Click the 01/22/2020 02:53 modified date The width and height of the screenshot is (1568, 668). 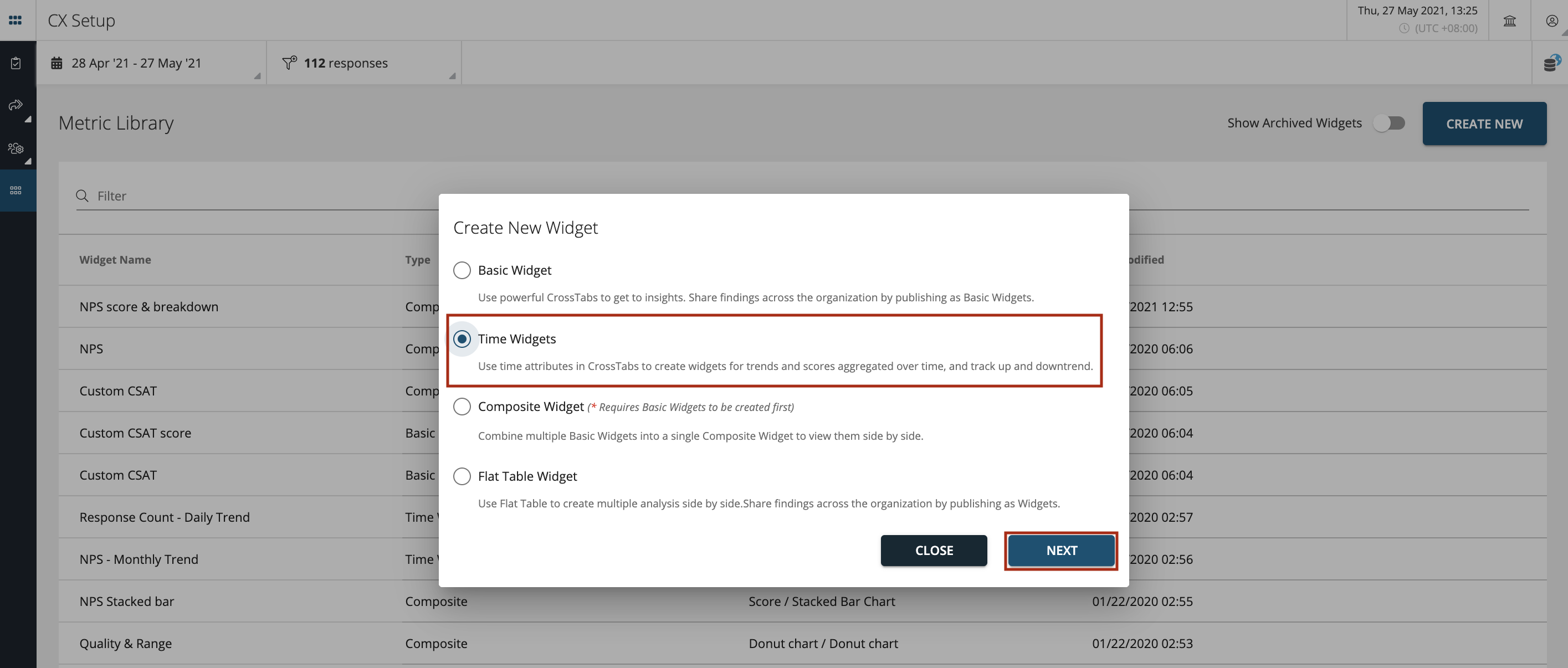1142,643
